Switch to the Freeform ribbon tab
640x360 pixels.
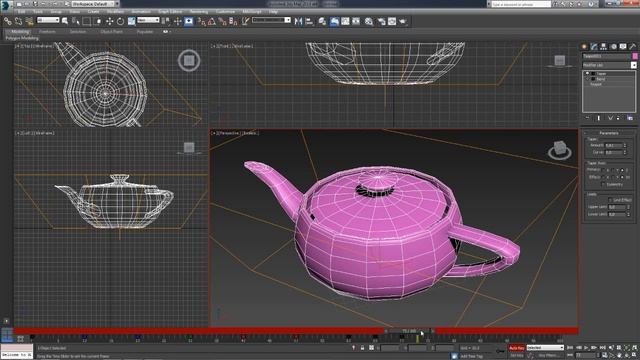47,32
